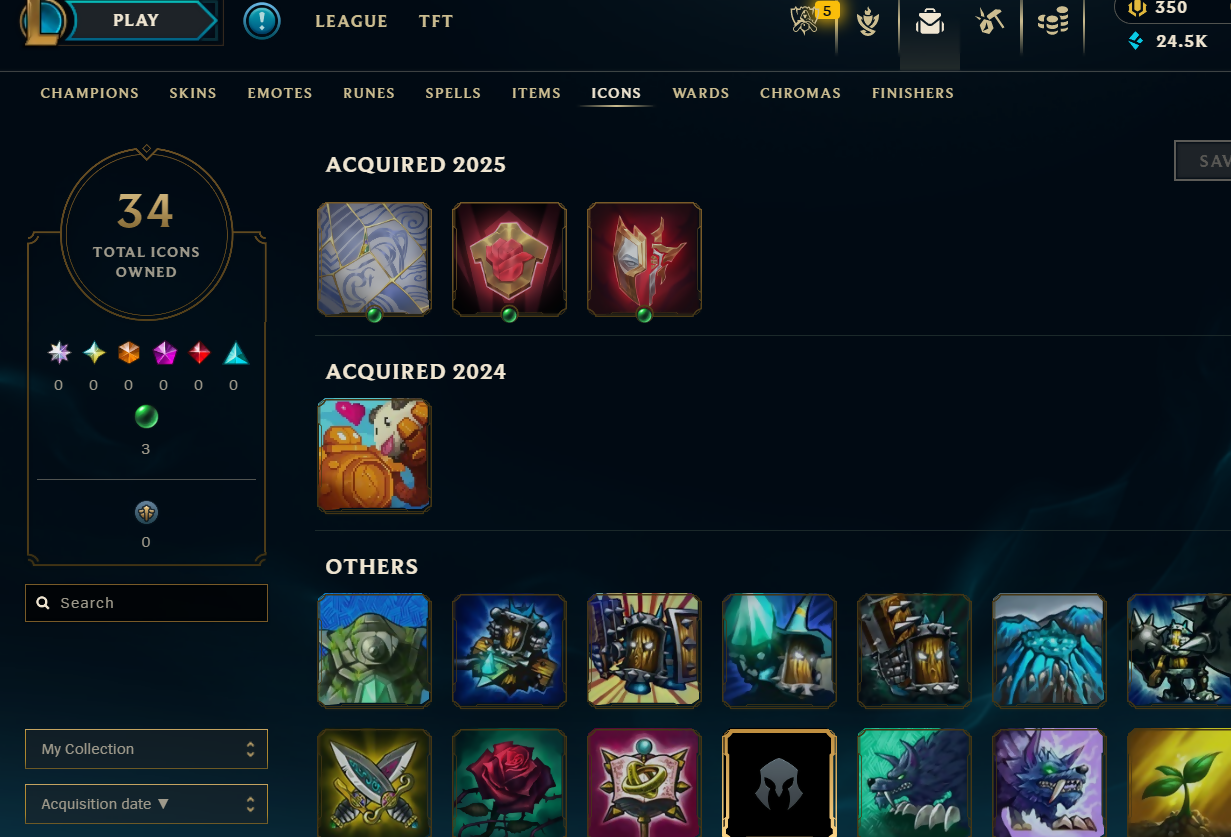This screenshot has height=837, width=1231.
Task: Select the green sprout seedling icon
Action: coord(1179,785)
